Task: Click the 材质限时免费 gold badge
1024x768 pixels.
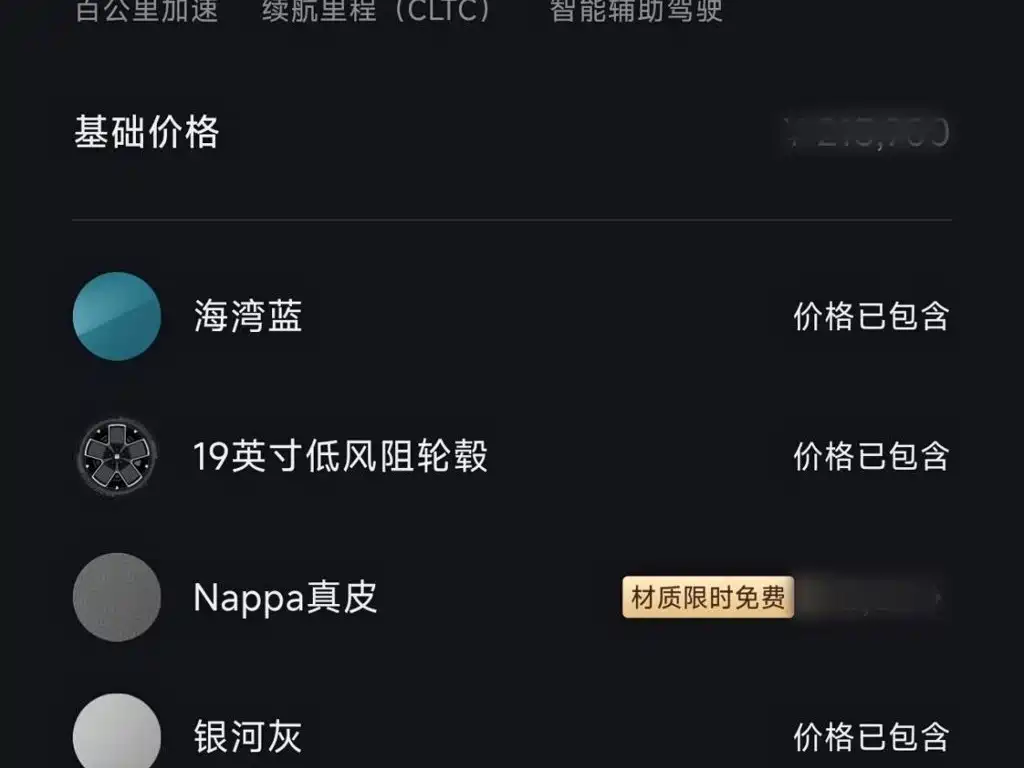Action: [708, 597]
